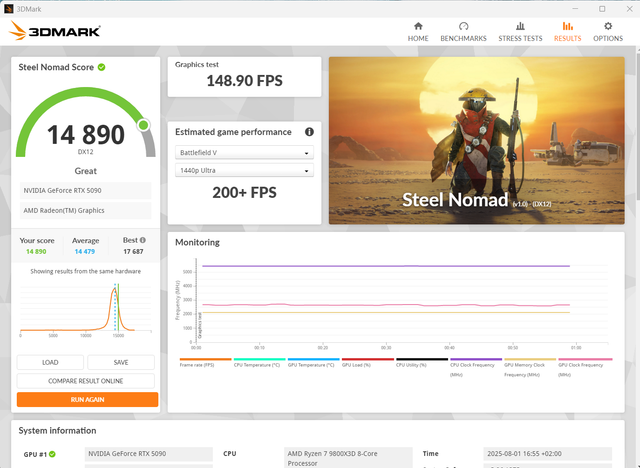Click the 3DMark title bar app icon
The width and height of the screenshot is (640, 468).
click(8, 9)
